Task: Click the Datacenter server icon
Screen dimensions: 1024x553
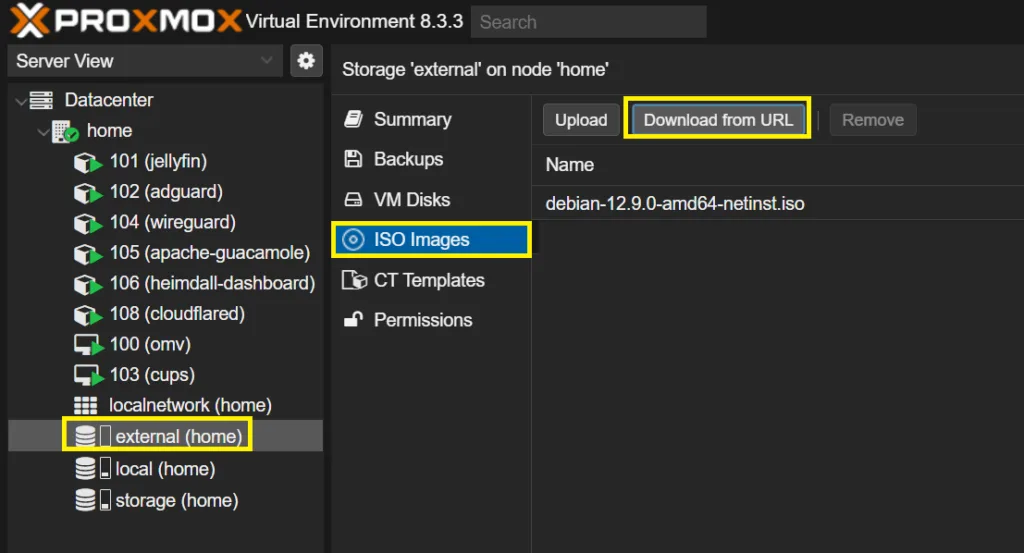Action: [x=41, y=100]
